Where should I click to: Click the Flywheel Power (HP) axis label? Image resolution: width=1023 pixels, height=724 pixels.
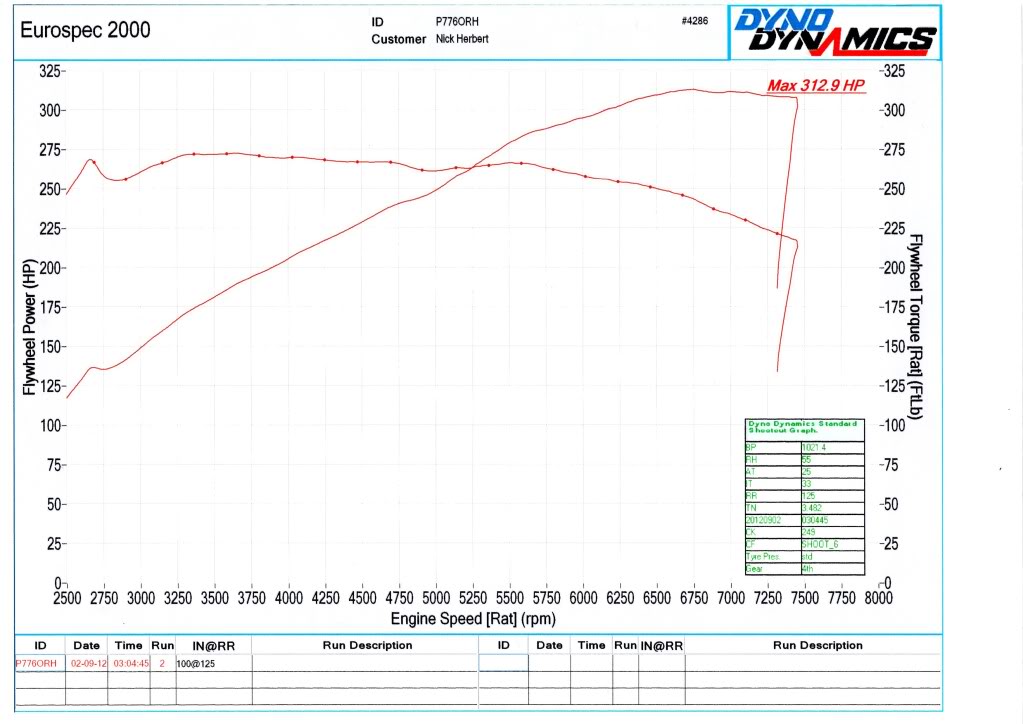point(29,326)
